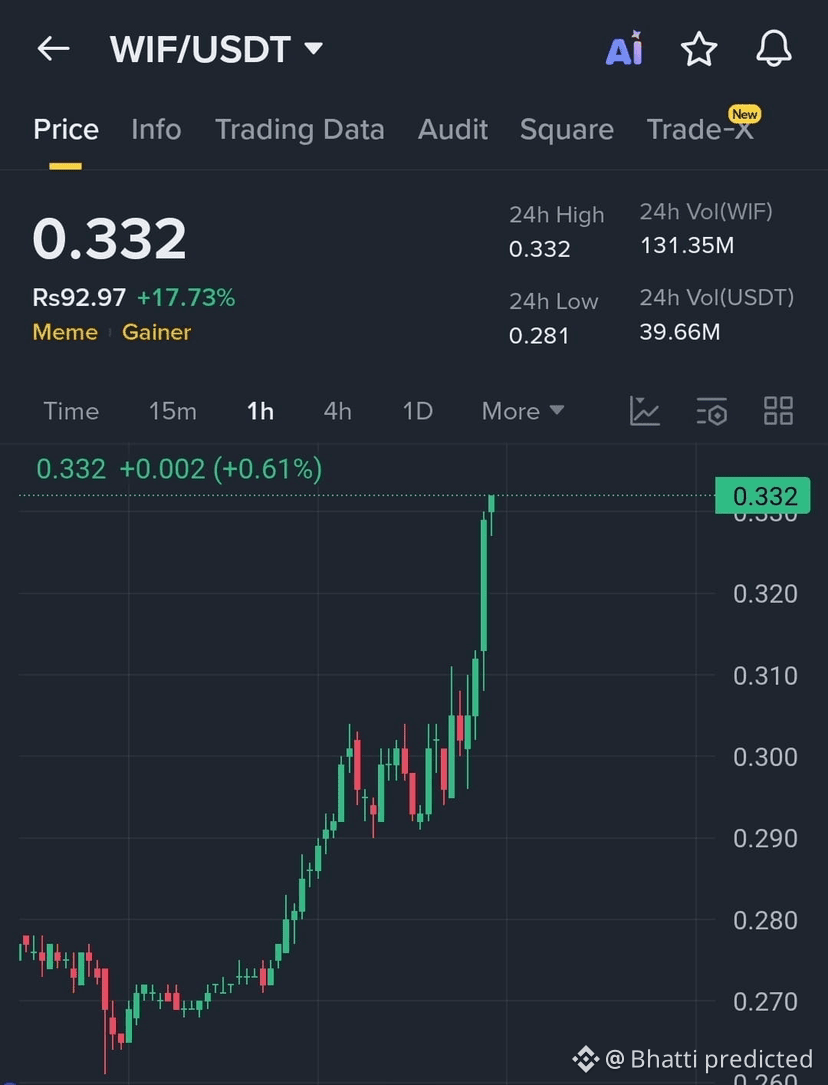Open the grid layout icon

point(778,411)
